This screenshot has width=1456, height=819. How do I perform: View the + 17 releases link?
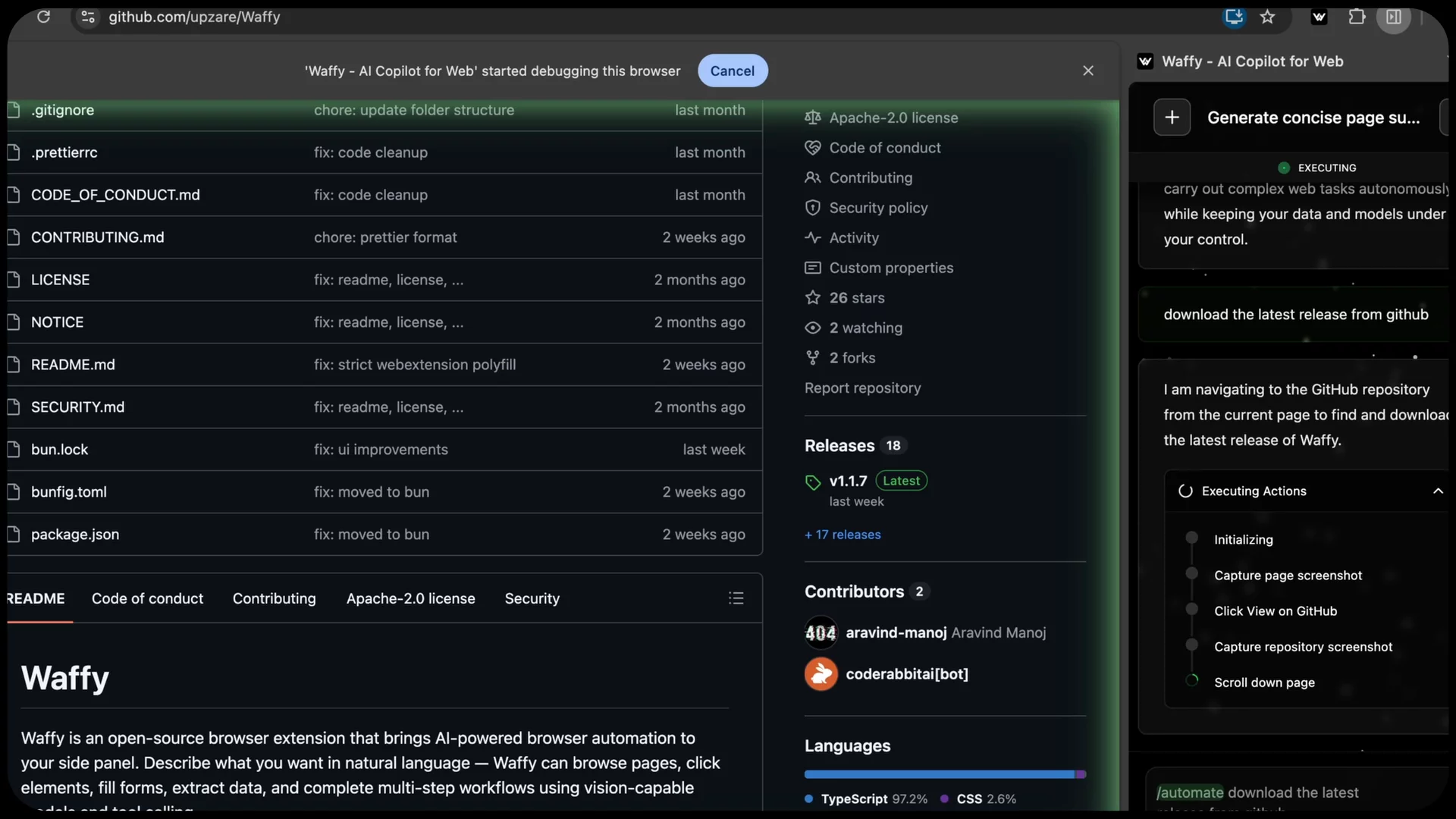843,535
